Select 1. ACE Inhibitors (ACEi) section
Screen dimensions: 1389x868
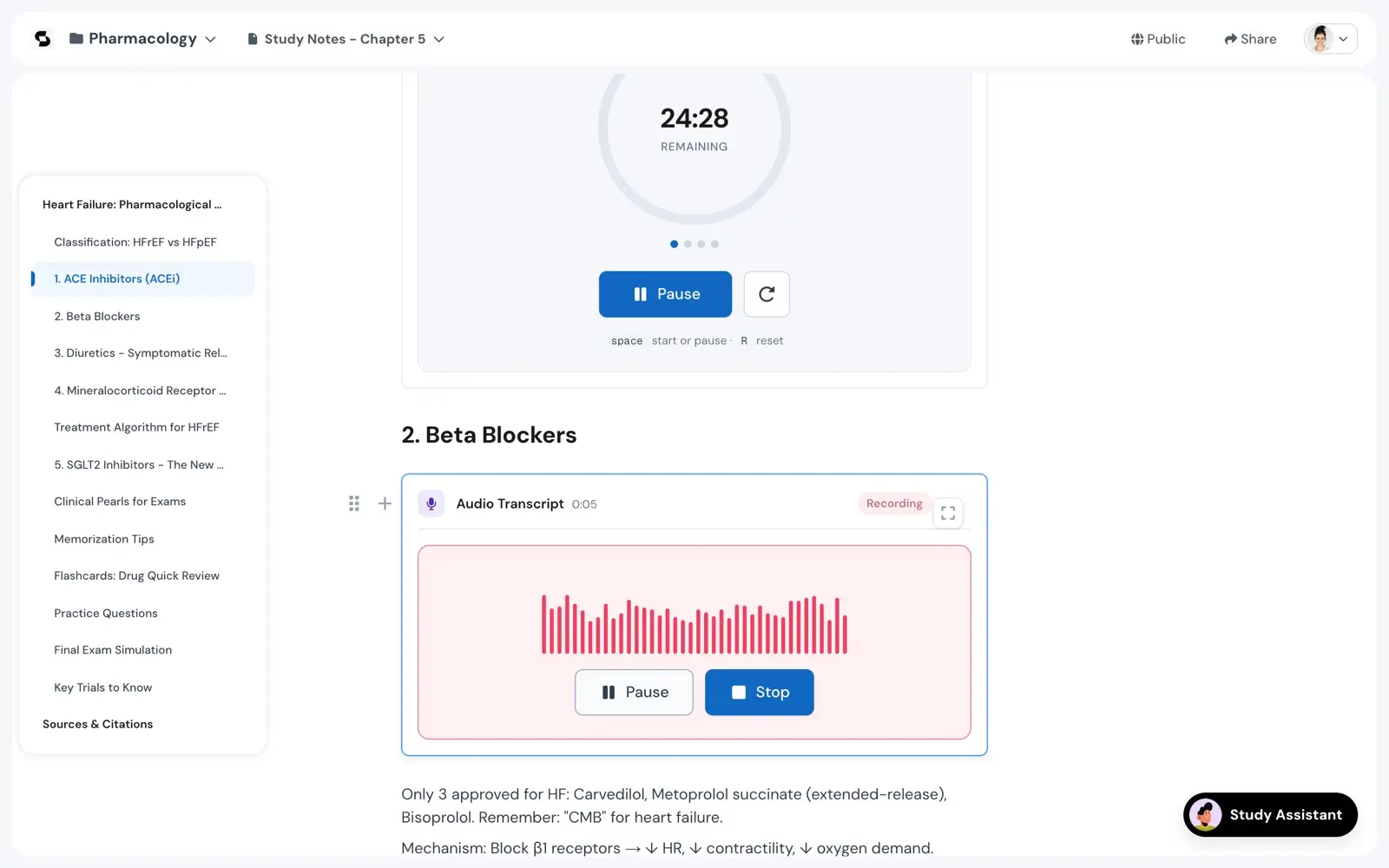pos(143,279)
